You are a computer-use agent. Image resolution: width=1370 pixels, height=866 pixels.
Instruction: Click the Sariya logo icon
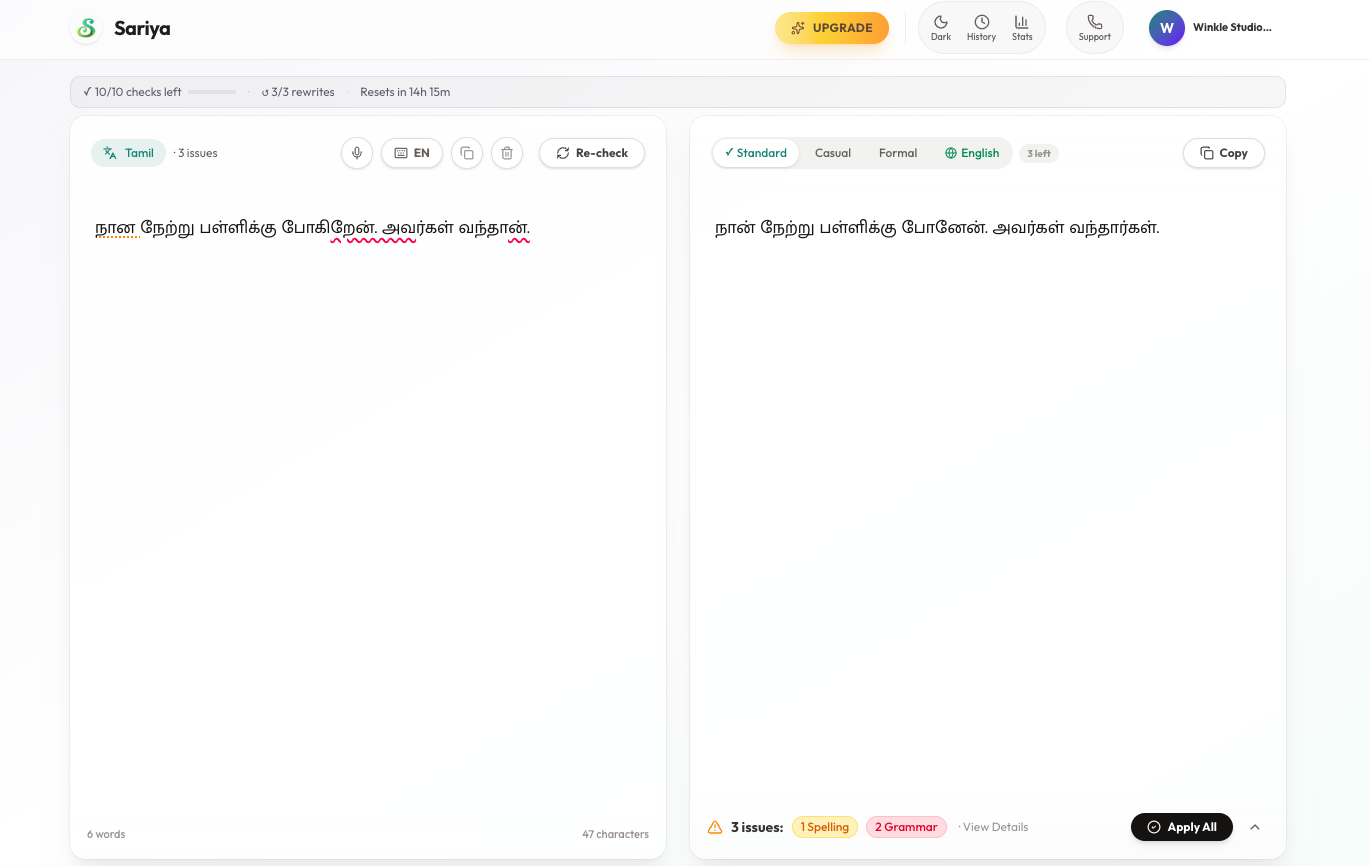pyautogui.click(x=87, y=28)
